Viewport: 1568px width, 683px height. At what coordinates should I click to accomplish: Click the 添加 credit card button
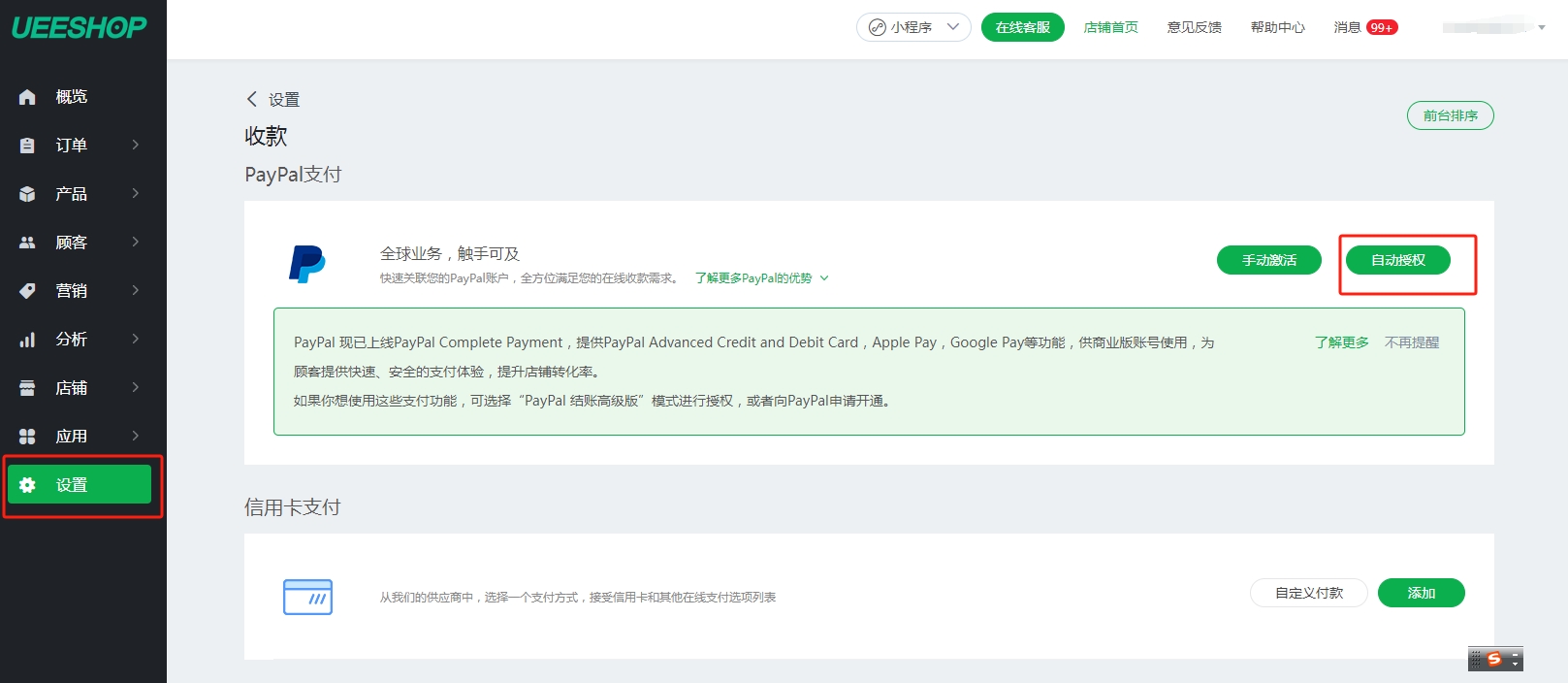tap(1422, 593)
